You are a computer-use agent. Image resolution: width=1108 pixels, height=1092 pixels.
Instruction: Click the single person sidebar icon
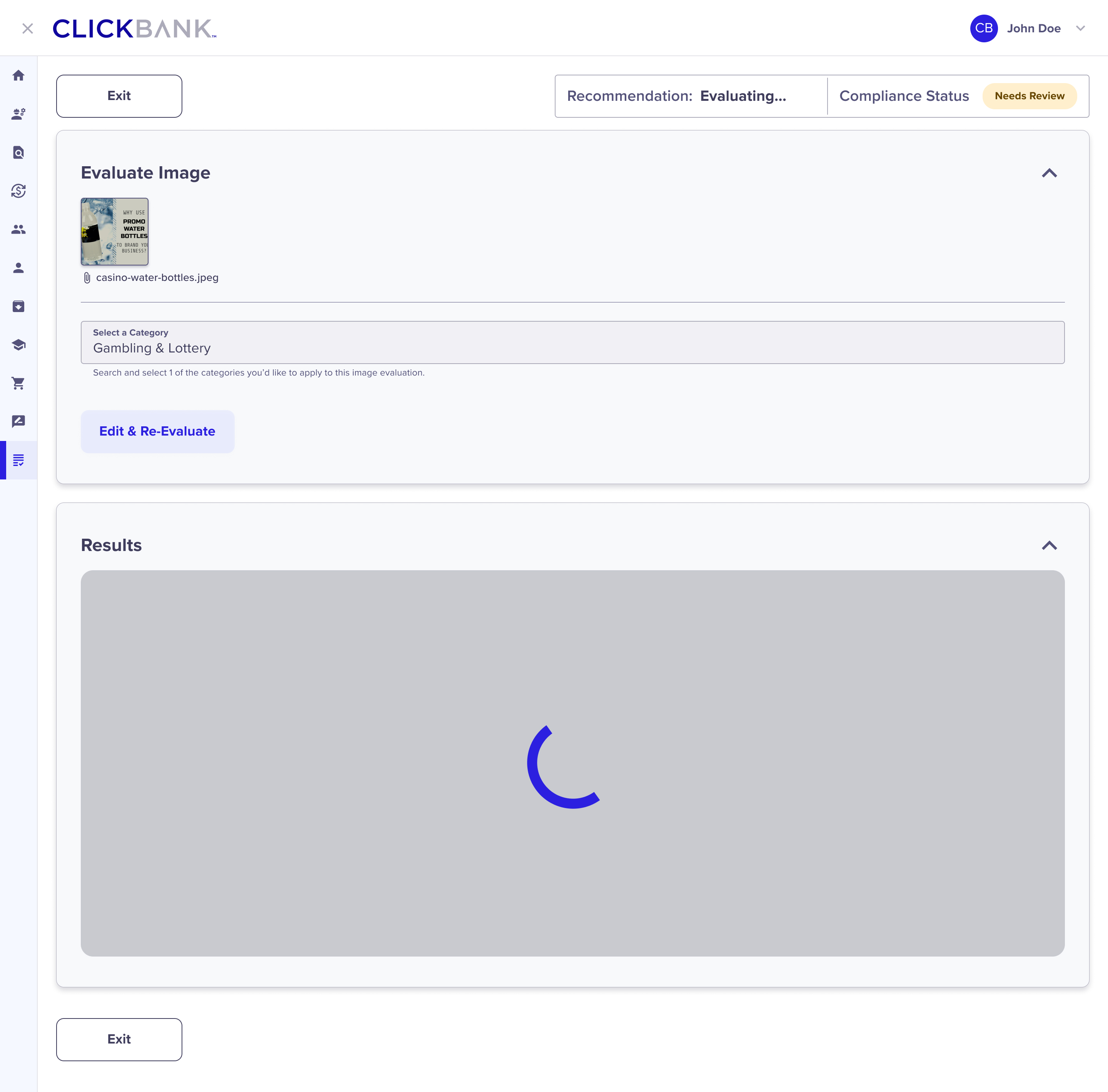18,268
